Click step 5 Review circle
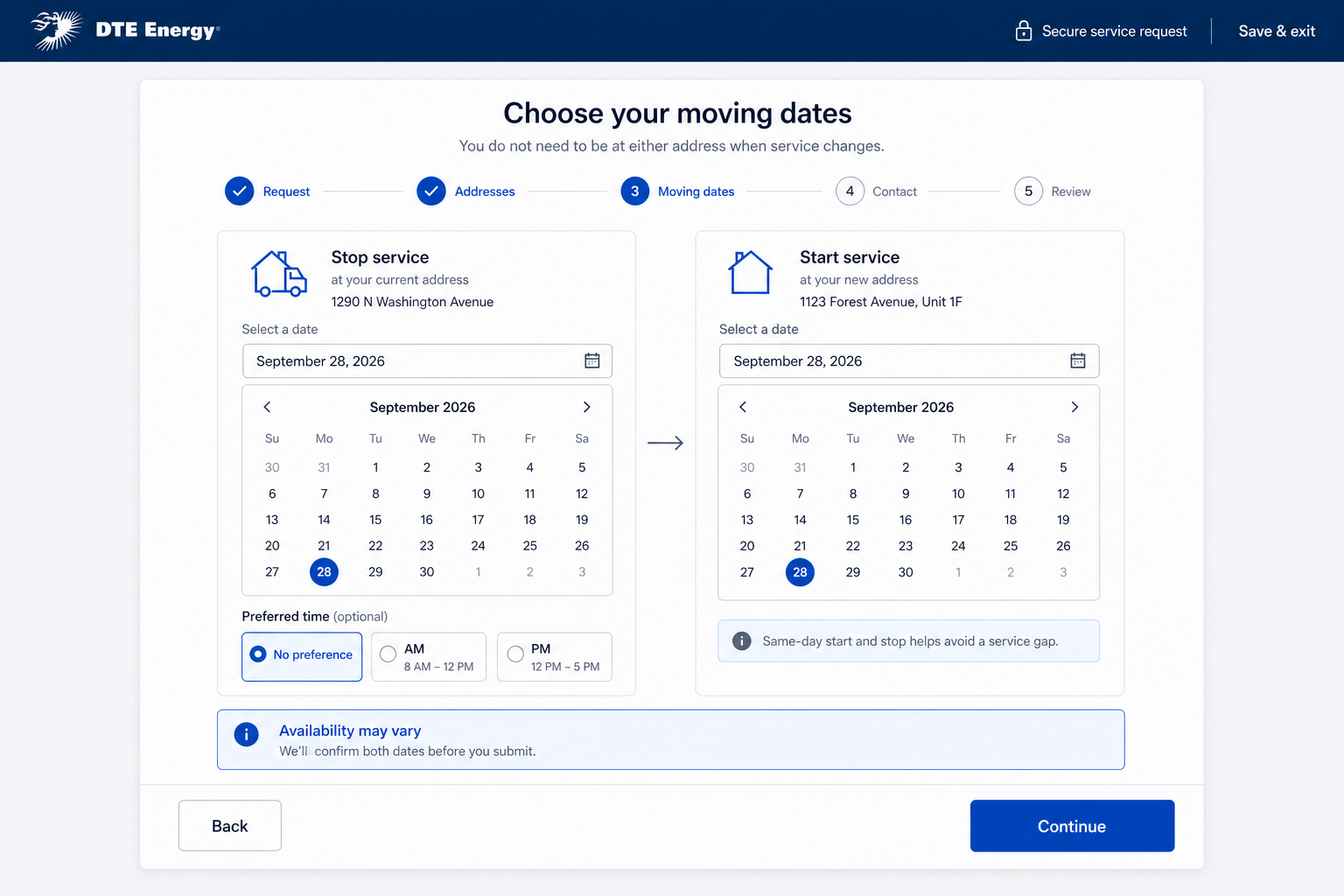The width and height of the screenshot is (1344, 896). coord(1029,191)
